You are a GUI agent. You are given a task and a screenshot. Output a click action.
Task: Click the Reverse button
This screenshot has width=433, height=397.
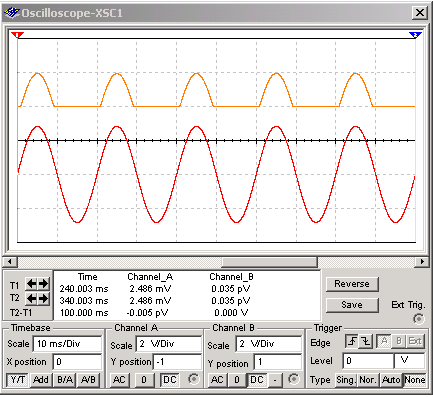tap(352, 284)
